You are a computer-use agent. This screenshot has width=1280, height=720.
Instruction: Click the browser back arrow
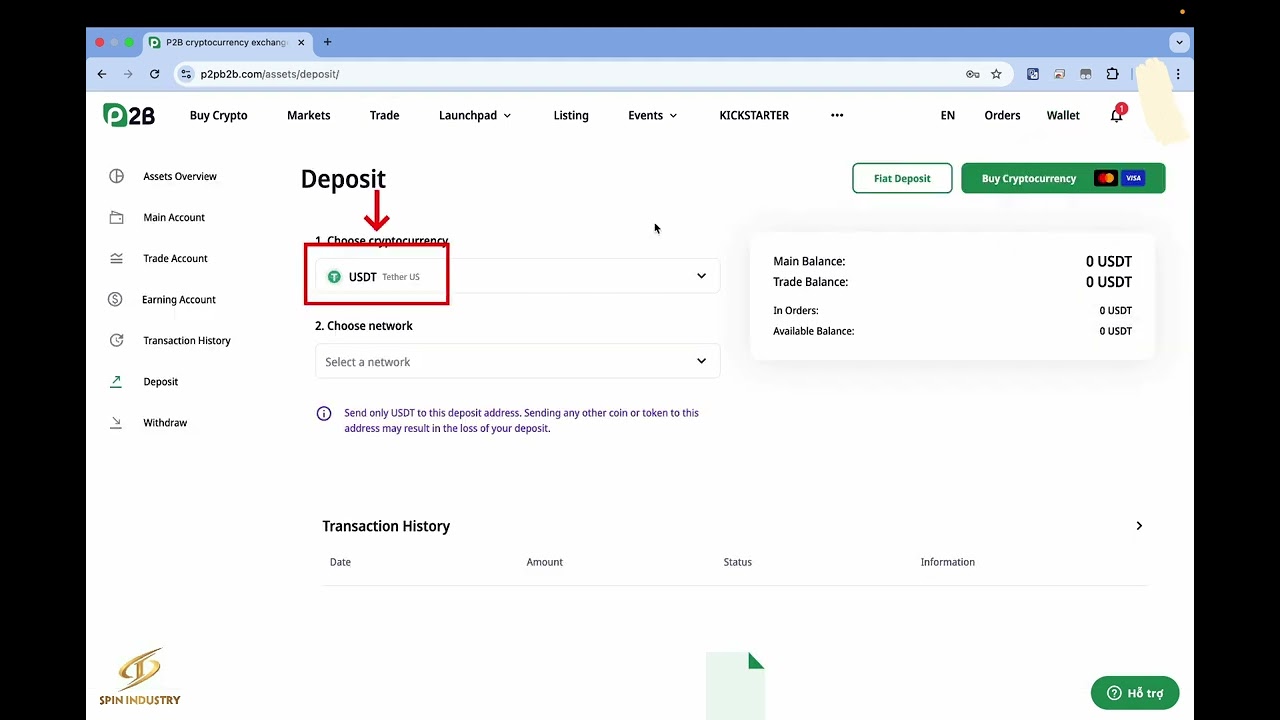tap(102, 74)
